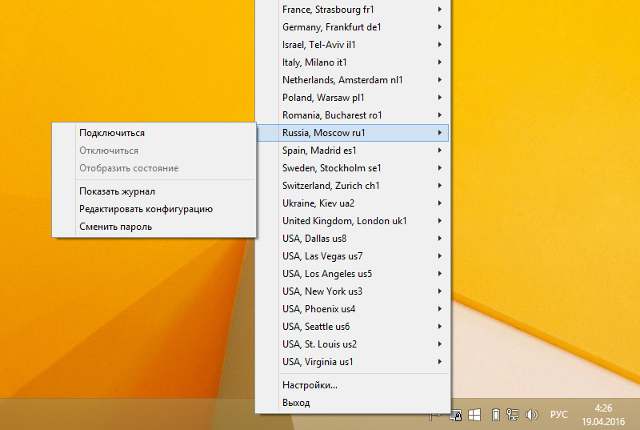Select the Ukraine, Kiev ua2 server

pyautogui.click(x=353, y=203)
